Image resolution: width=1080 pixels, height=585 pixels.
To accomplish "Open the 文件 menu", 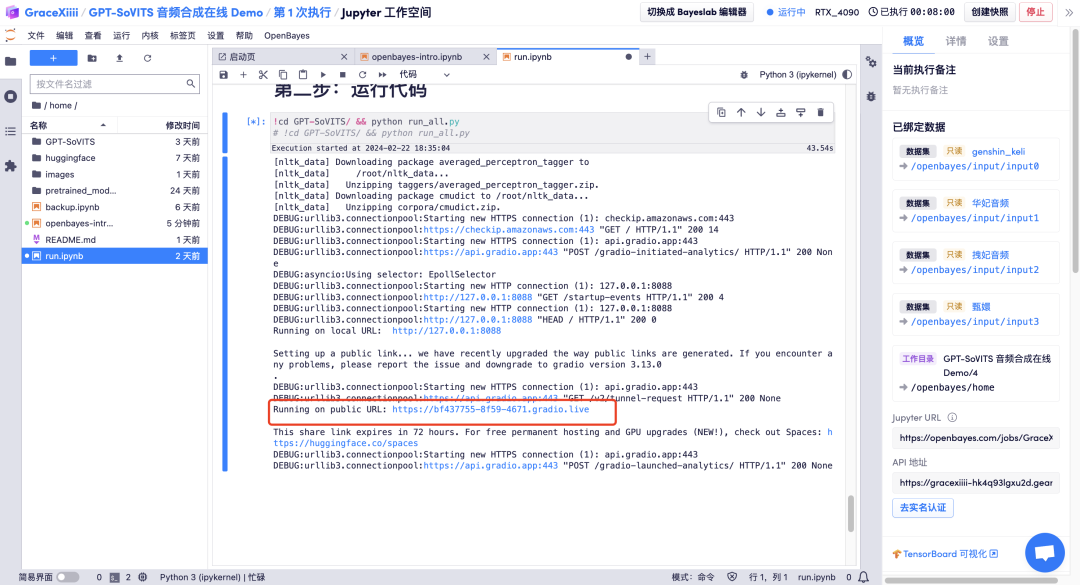I will click(x=36, y=36).
